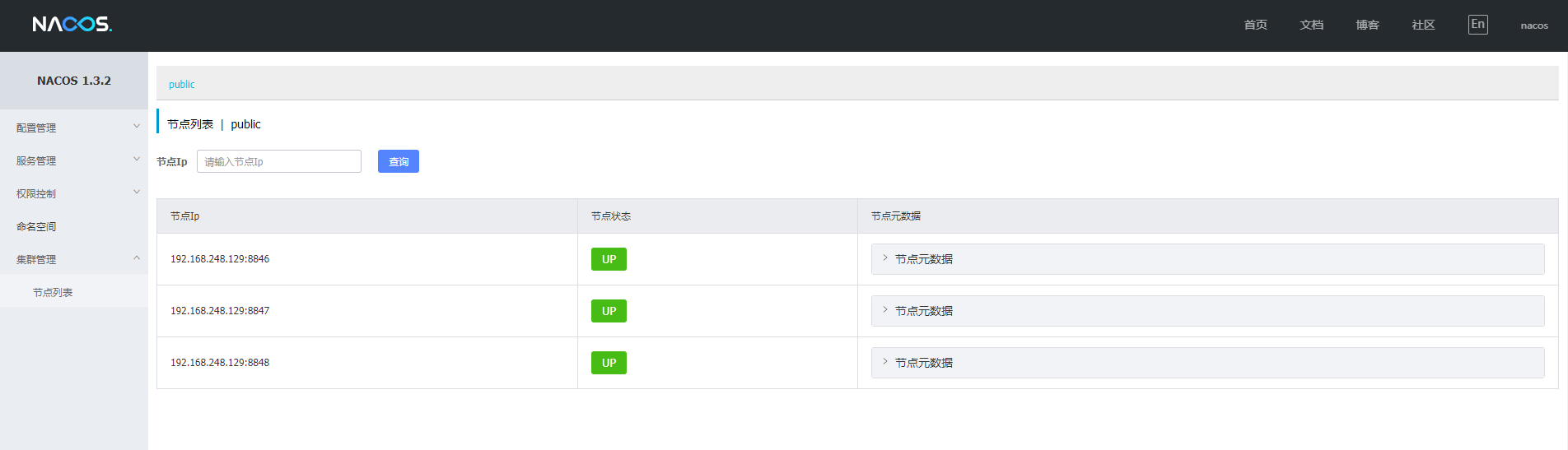1568x450 pixels.
Task: Click the chevron beside 权限控制
Action: tap(137, 192)
